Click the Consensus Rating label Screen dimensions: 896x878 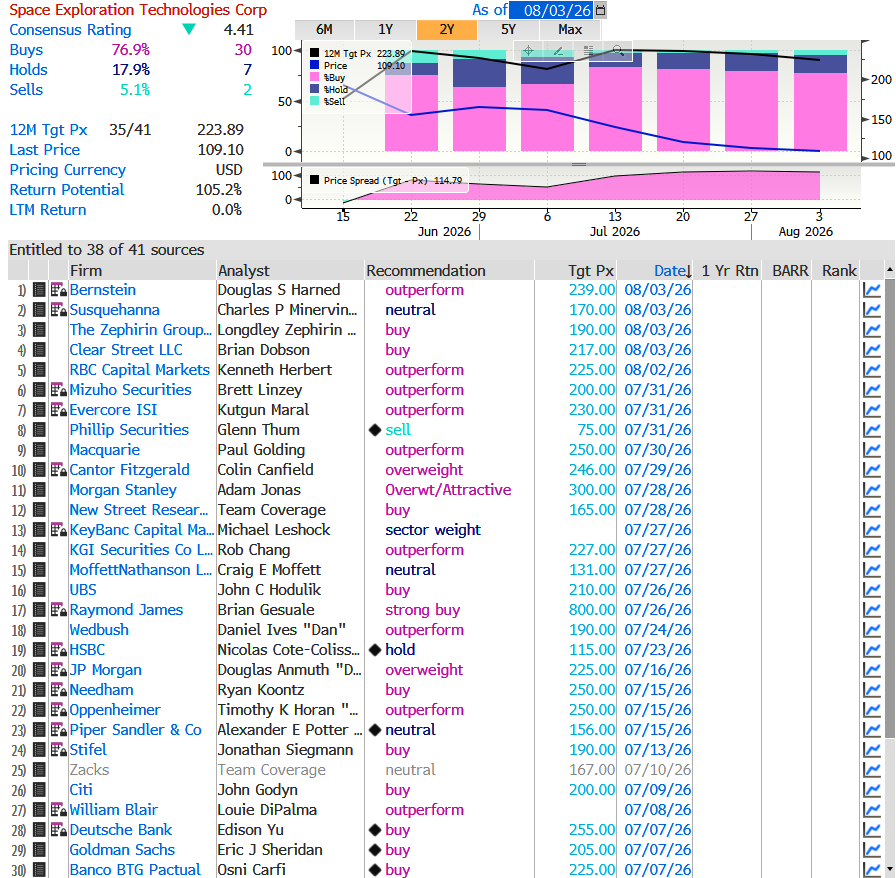click(70, 30)
